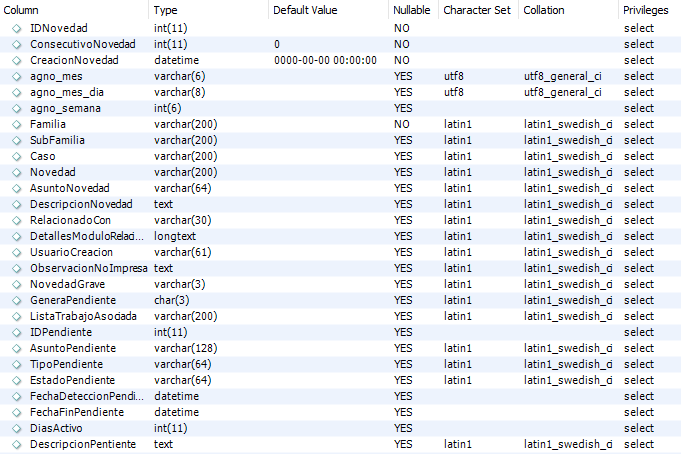Select the diamond icon next to agno_mes
The height and width of the screenshot is (454, 681).
click(17, 76)
